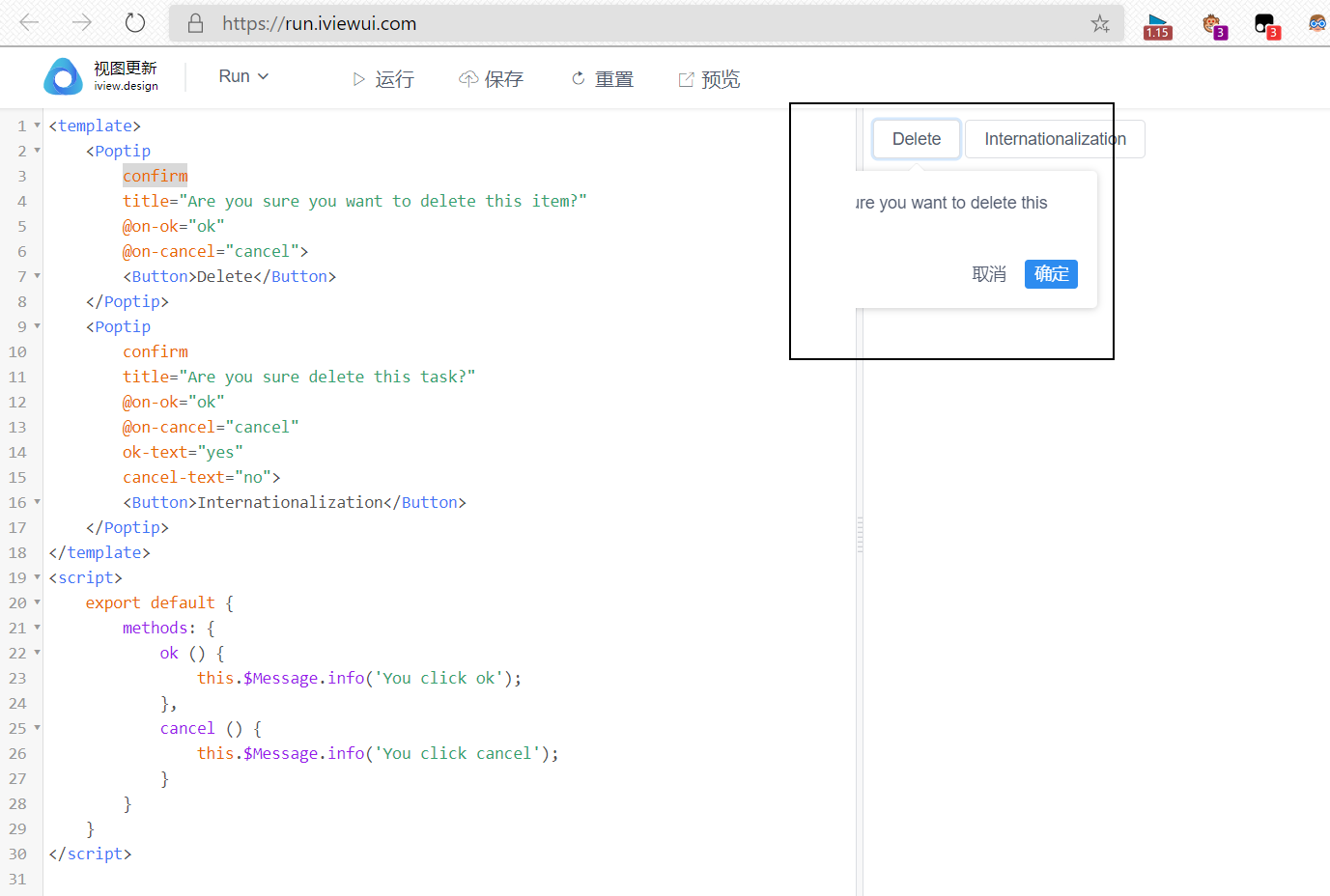Viewport: 1330px width, 896px height.
Task: Click the title attribute text on line 4
Action: point(354,201)
